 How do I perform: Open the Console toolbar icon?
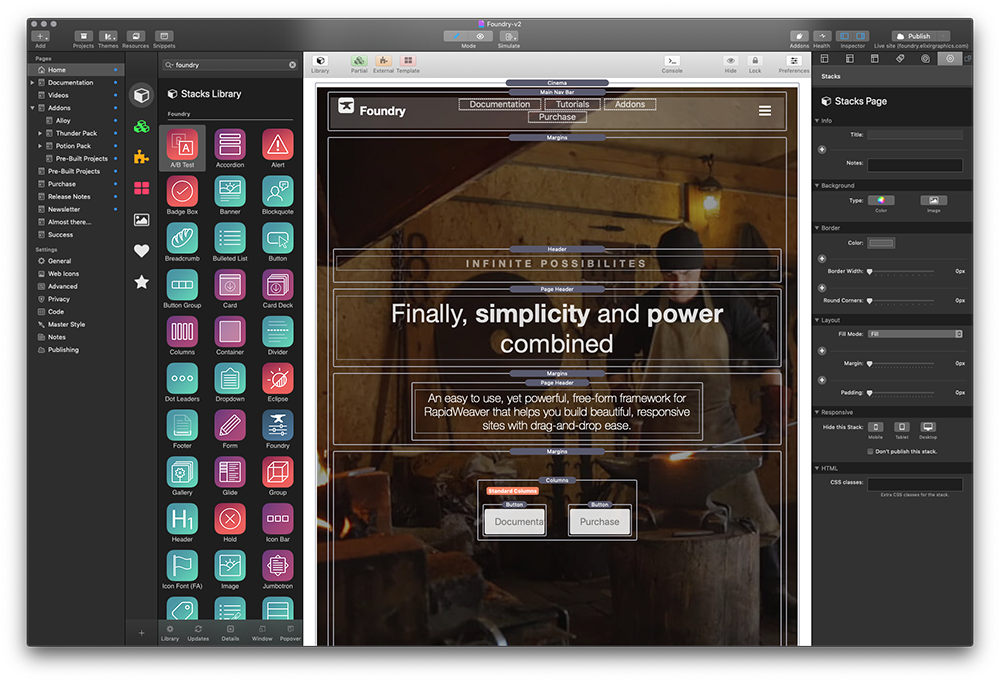point(672,61)
